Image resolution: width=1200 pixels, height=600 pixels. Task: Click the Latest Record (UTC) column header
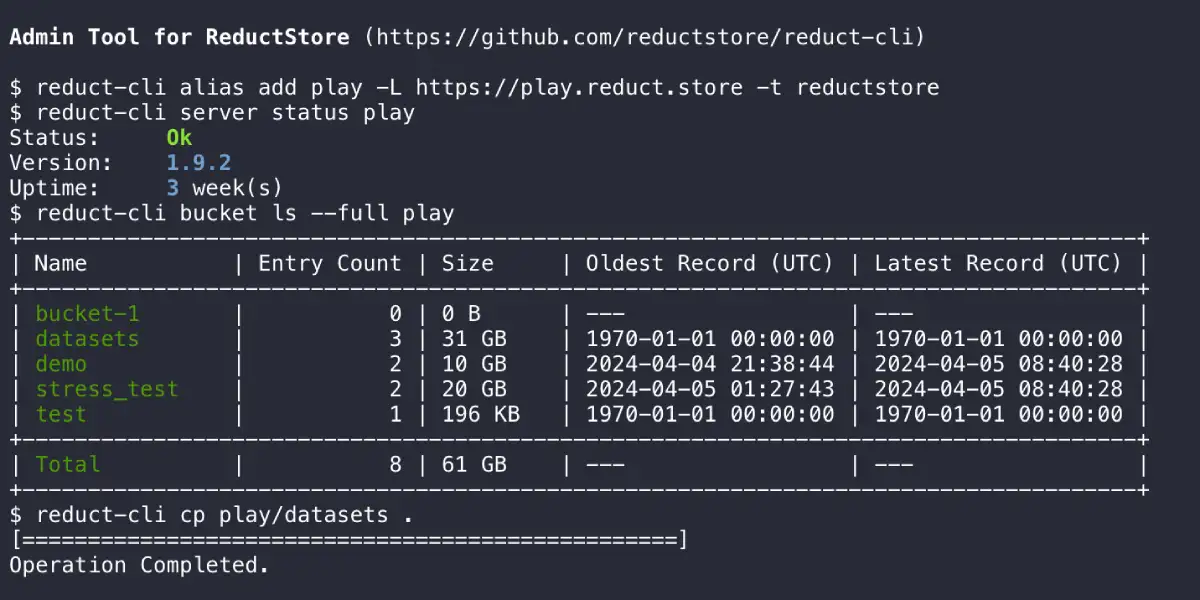(998, 264)
